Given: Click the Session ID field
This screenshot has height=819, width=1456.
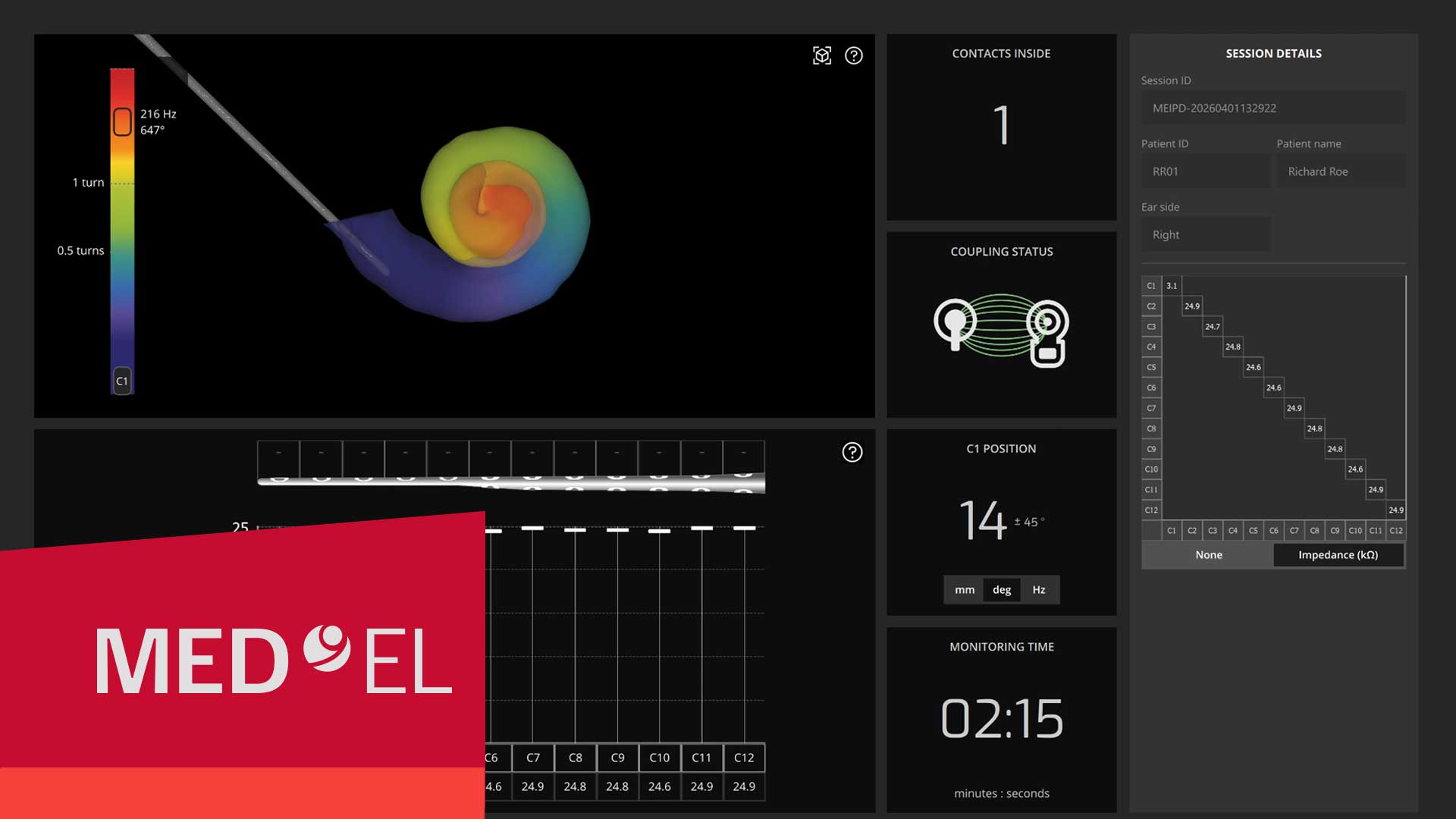Looking at the screenshot, I should pos(1273,108).
